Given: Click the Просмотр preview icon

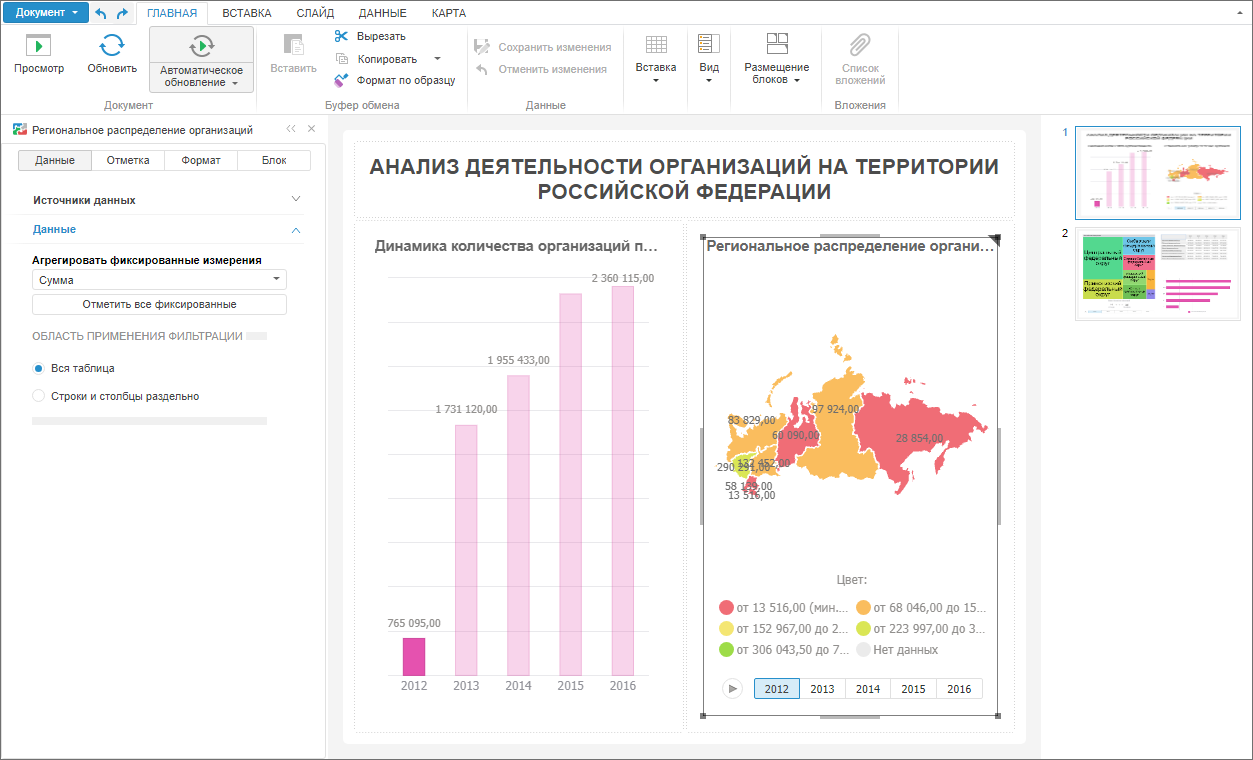Looking at the screenshot, I should tap(38, 45).
